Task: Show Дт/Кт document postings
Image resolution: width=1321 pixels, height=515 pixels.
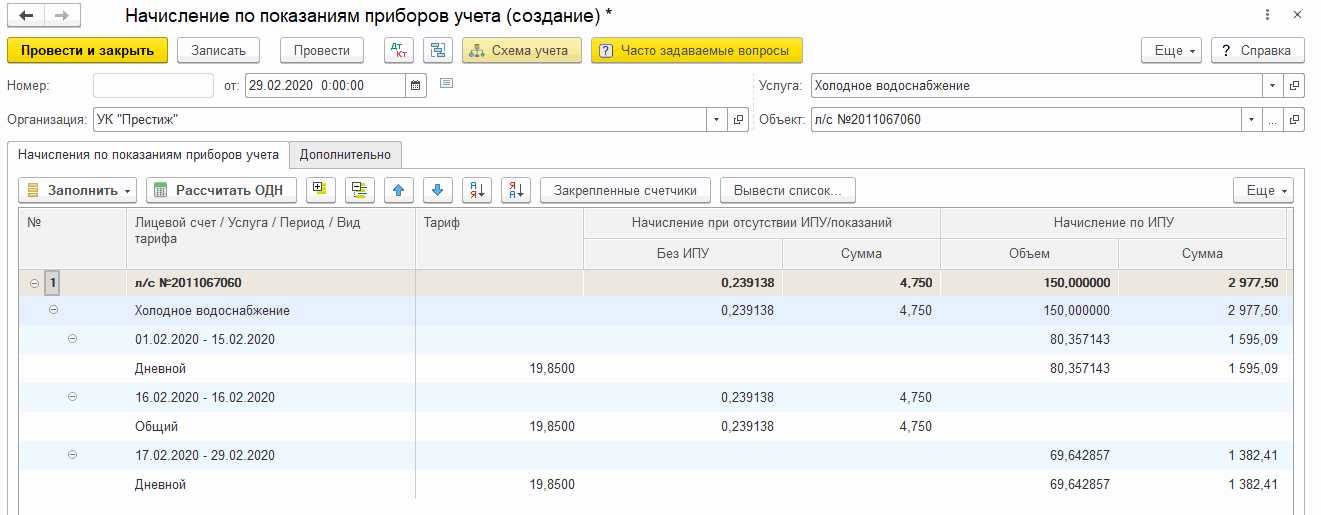Action: 399,50
